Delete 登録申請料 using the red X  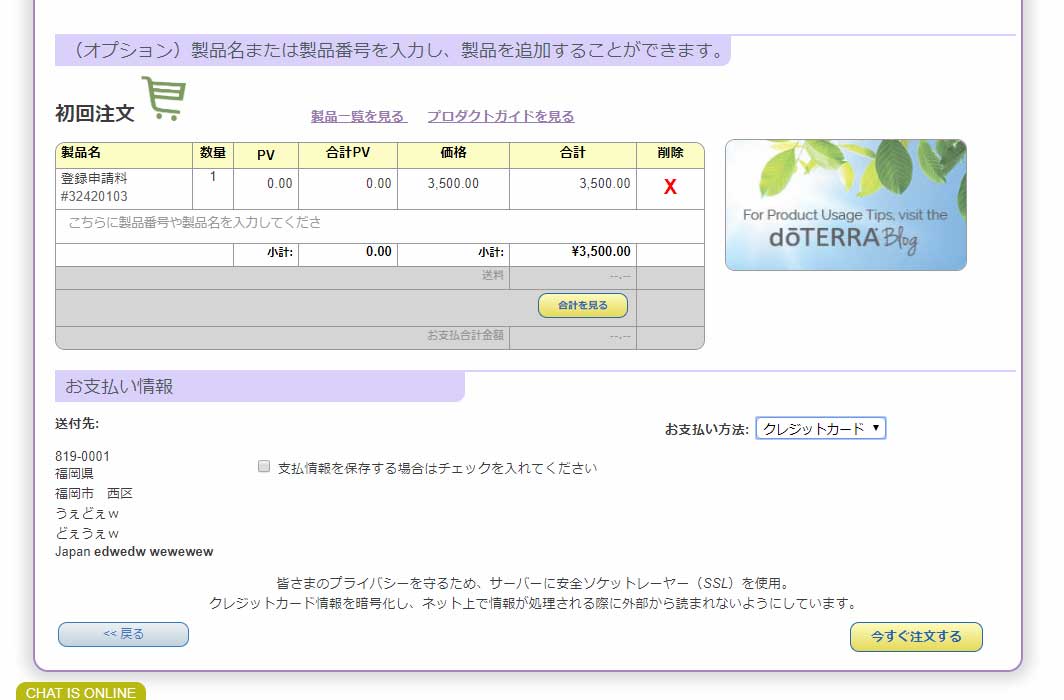point(670,185)
